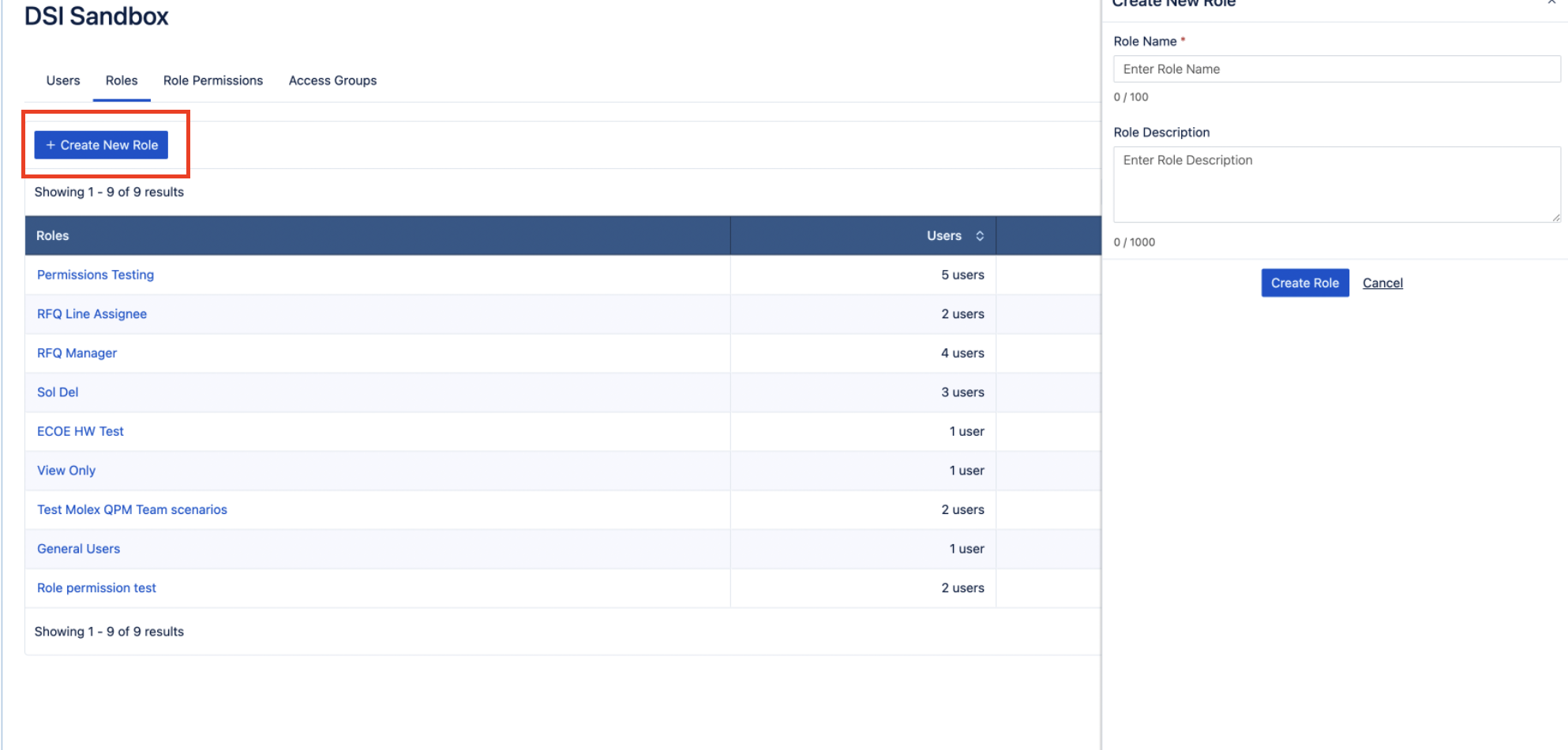Close the Create New Role panel
Screen dimensions: 1568x750
[1551, 3]
